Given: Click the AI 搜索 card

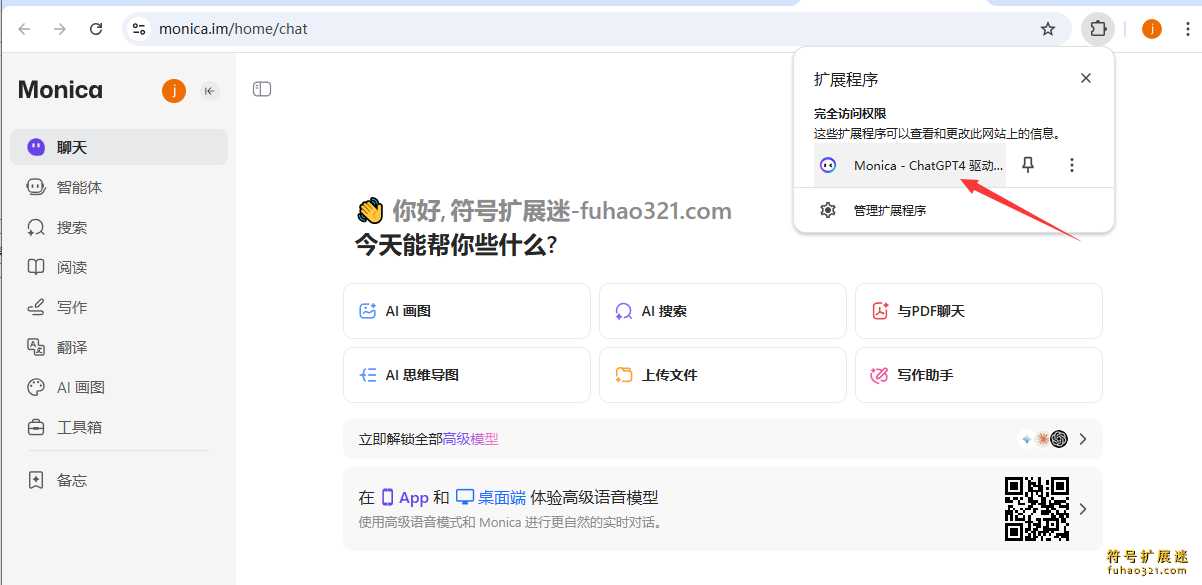Looking at the screenshot, I should [x=723, y=311].
